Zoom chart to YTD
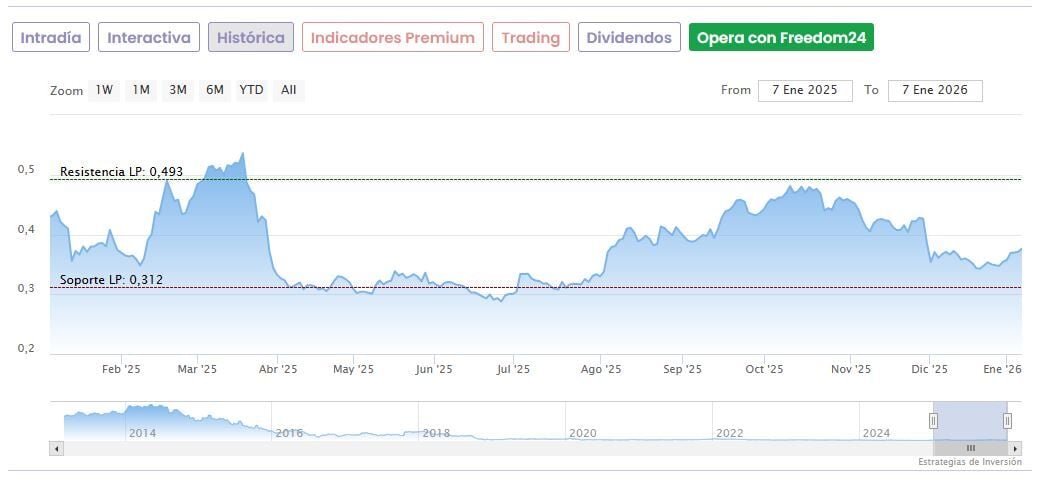The height and width of the screenshot is (480, 1039). tap(251, 90)
